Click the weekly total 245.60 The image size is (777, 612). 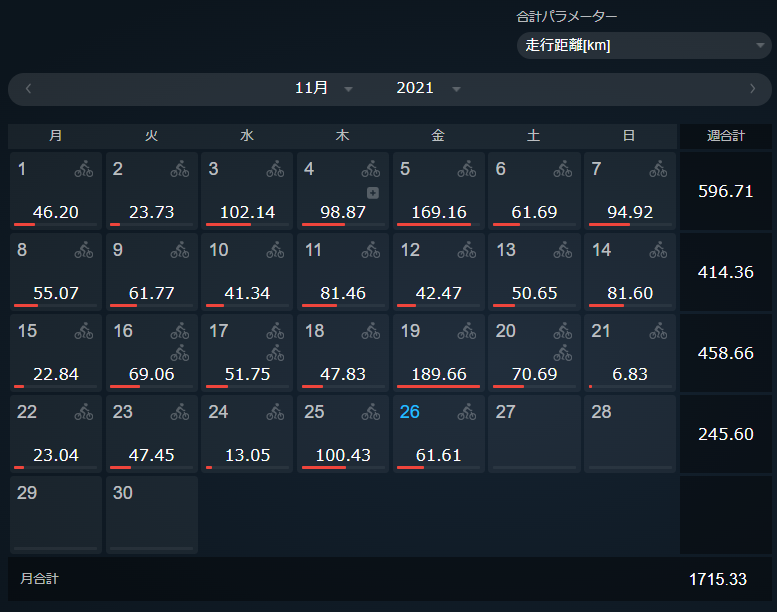click(x=725, y=434)
